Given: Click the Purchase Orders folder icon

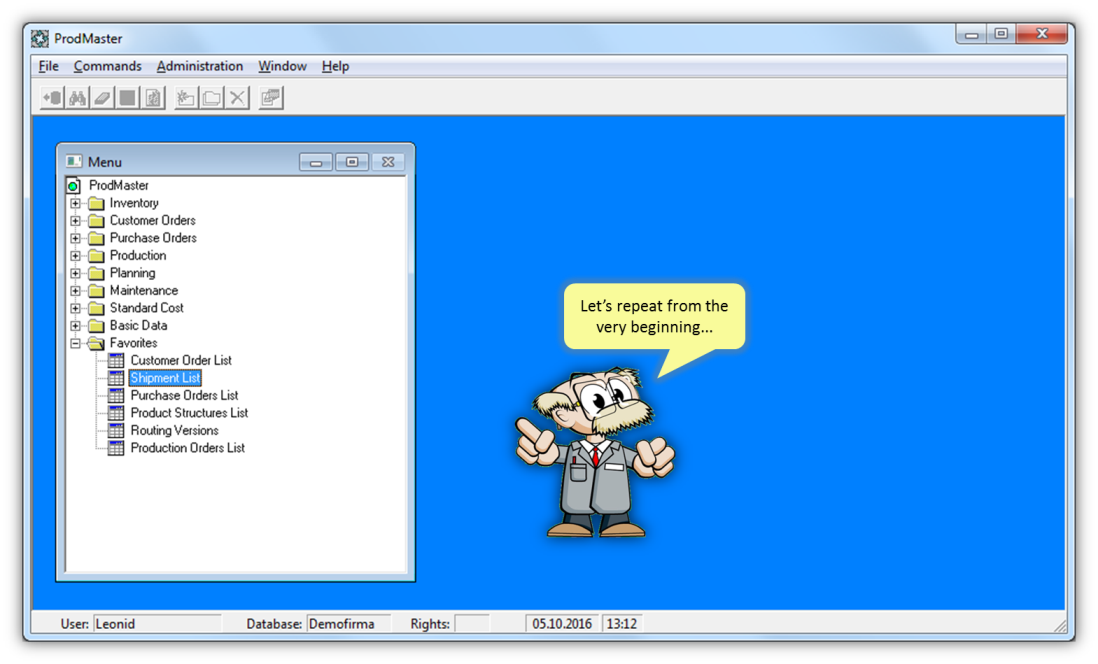Looking at the screenshot, I should 97,238.
